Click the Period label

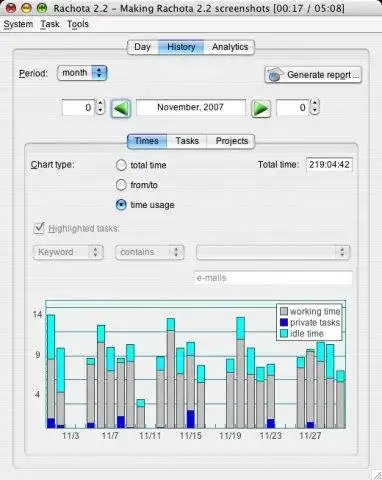pos(33,73)
